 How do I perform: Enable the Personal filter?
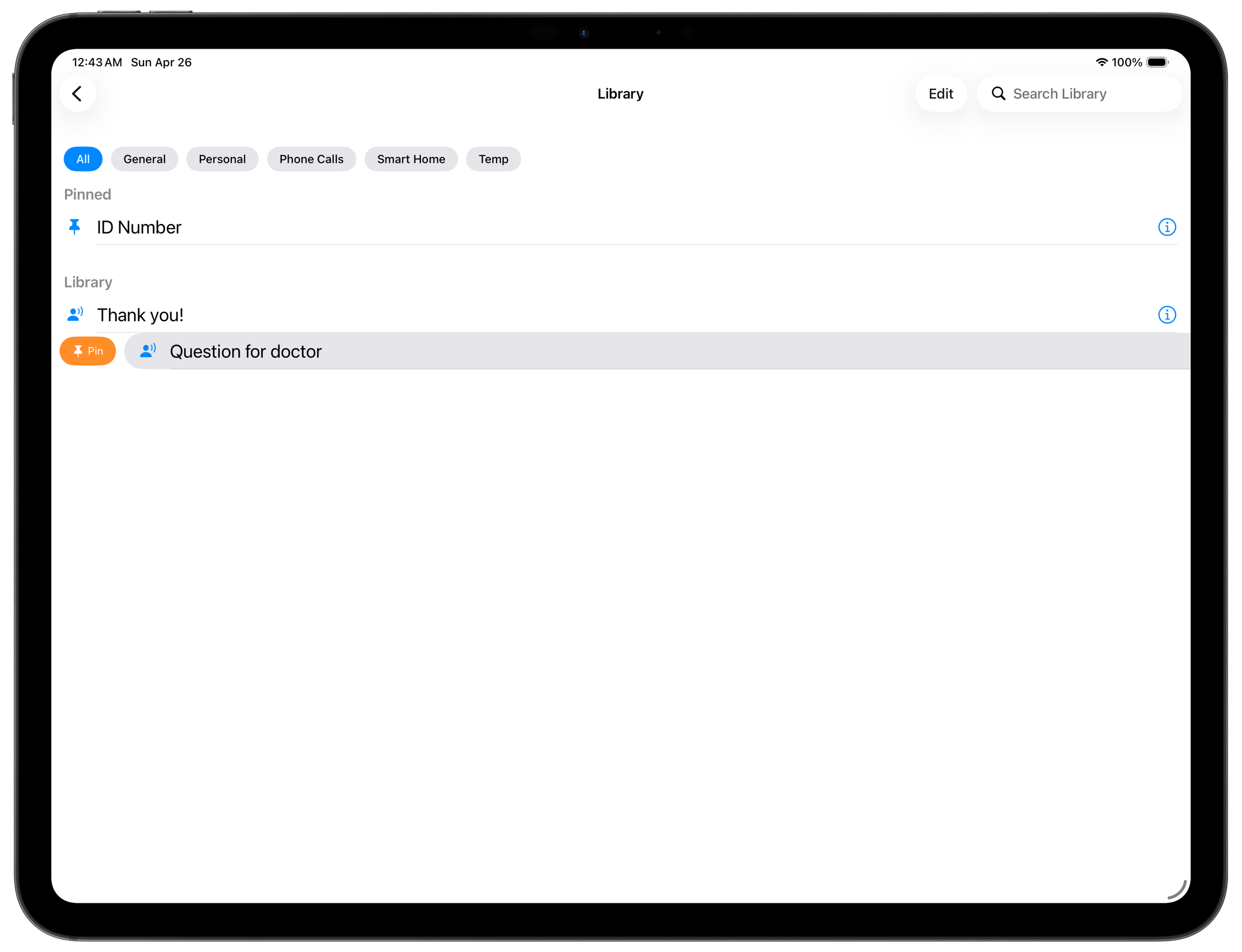click(x=222, y=159)
